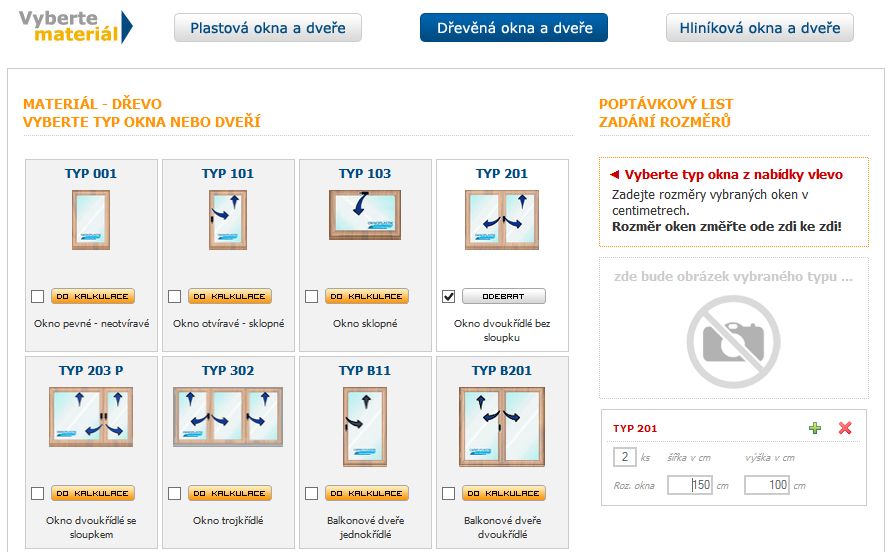Check the TYP 001 checkbox
The image size is (893, 552).
[37, 296]
